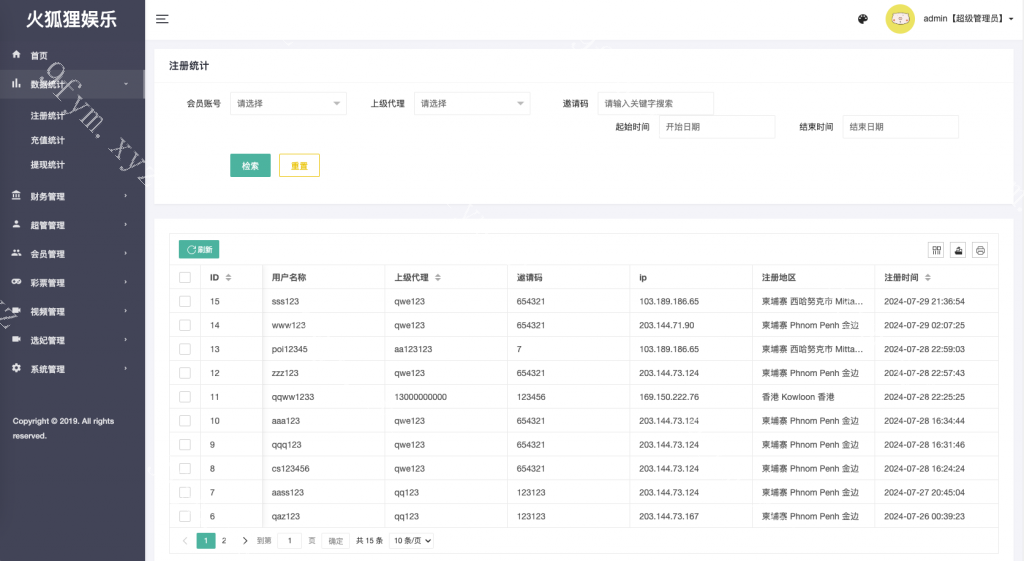Toggle the select-all header checkbox
Viewport: 1024px width, 561px height.
click(x=185, y=278)
